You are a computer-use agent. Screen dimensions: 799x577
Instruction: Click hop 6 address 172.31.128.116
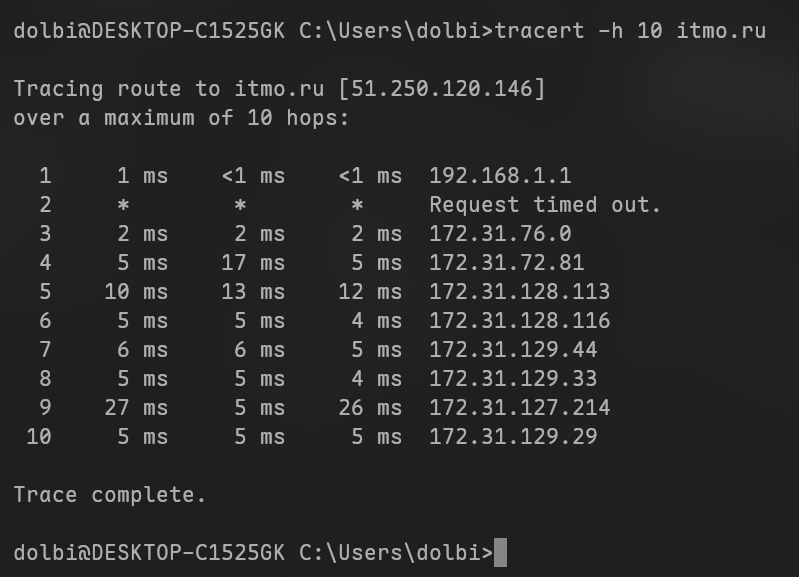(x=519, y=321)
